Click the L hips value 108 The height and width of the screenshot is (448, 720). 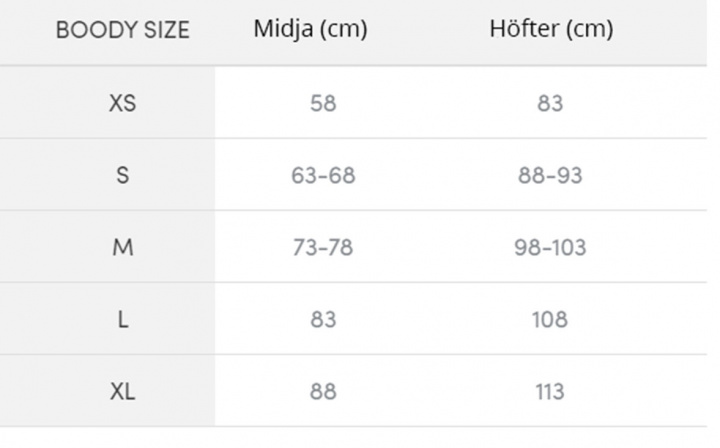(x=550, y=319)
